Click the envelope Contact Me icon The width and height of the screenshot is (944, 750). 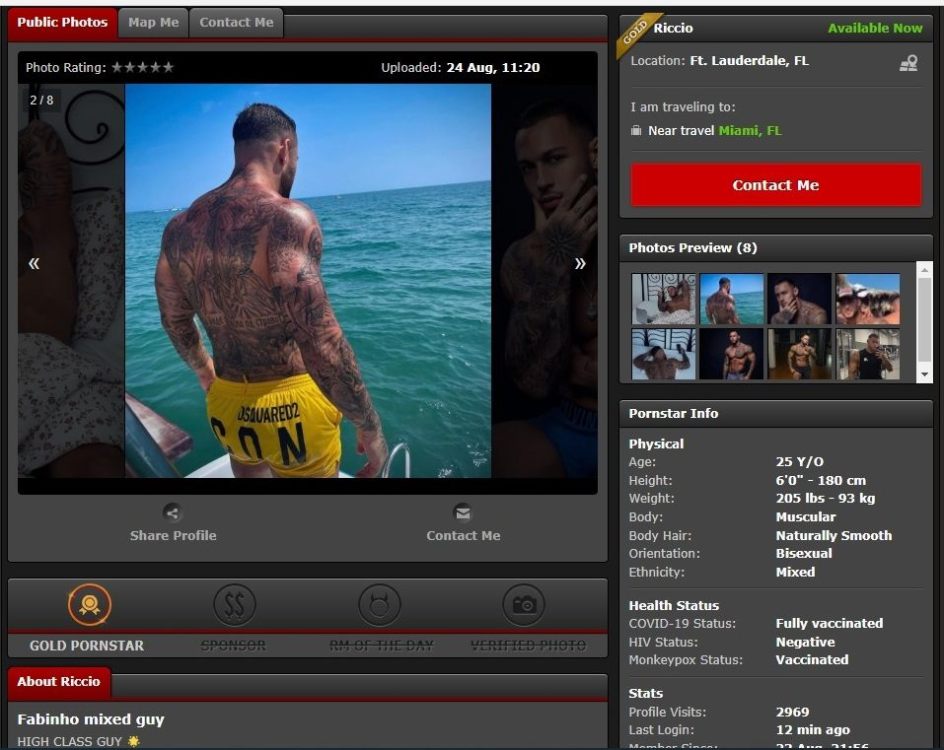(462, 513)
